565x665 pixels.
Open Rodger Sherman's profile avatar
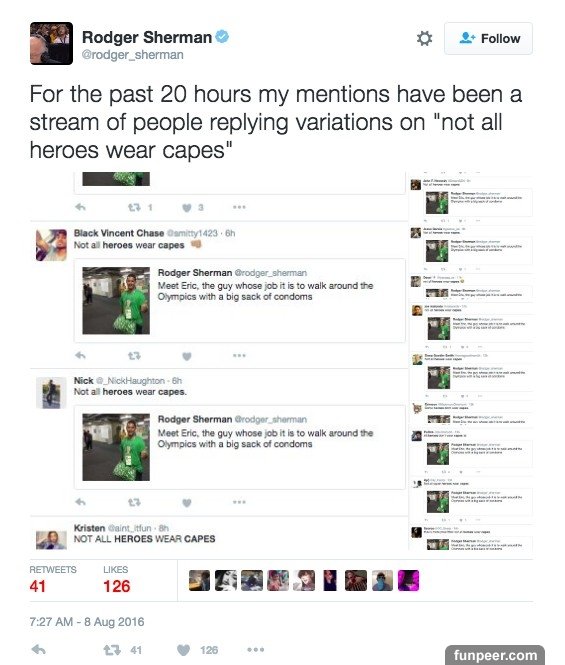tap(51, 43)
